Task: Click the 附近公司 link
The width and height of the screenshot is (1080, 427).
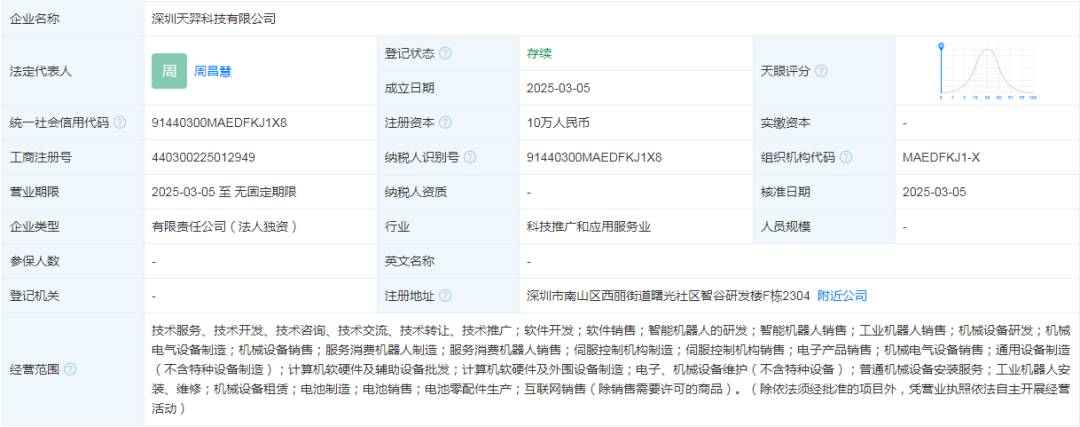Action: click(x=842, y=296)
